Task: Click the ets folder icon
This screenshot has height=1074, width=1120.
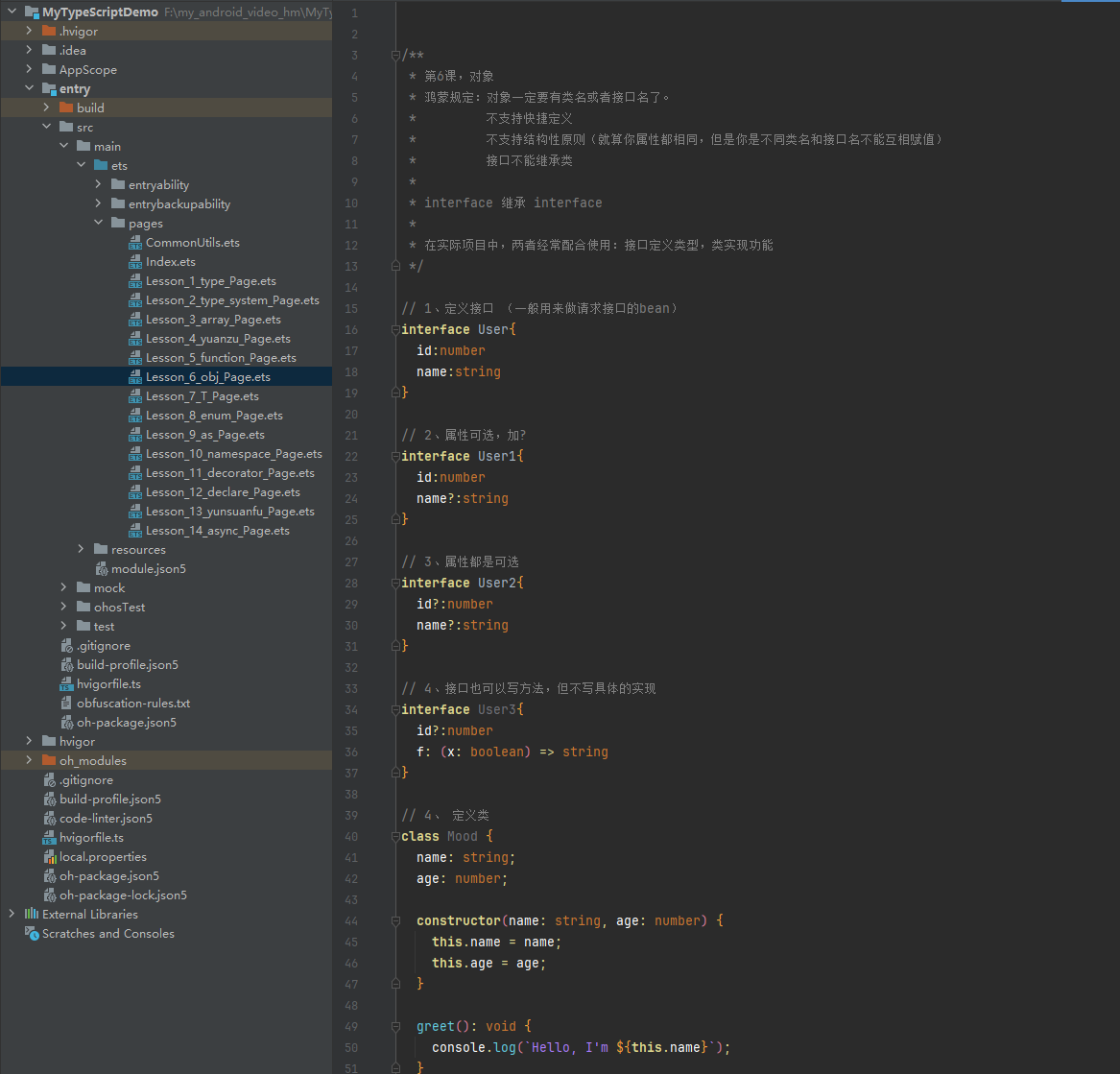Action: click(101, 165)
